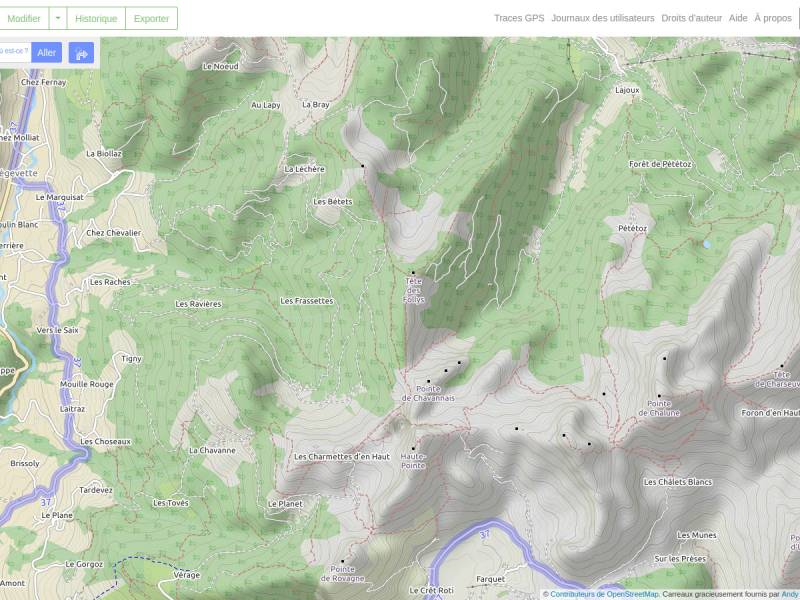Focus the 'Où est-ce ?' search field
This screenshot has height=600, width=800.
point(15,53)
